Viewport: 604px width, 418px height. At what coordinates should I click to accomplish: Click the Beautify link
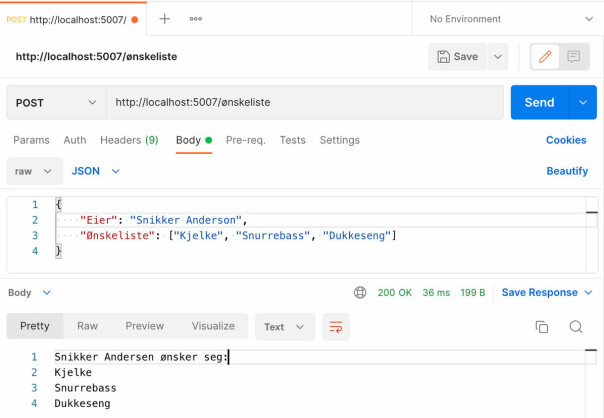click(x=567, y=171)
